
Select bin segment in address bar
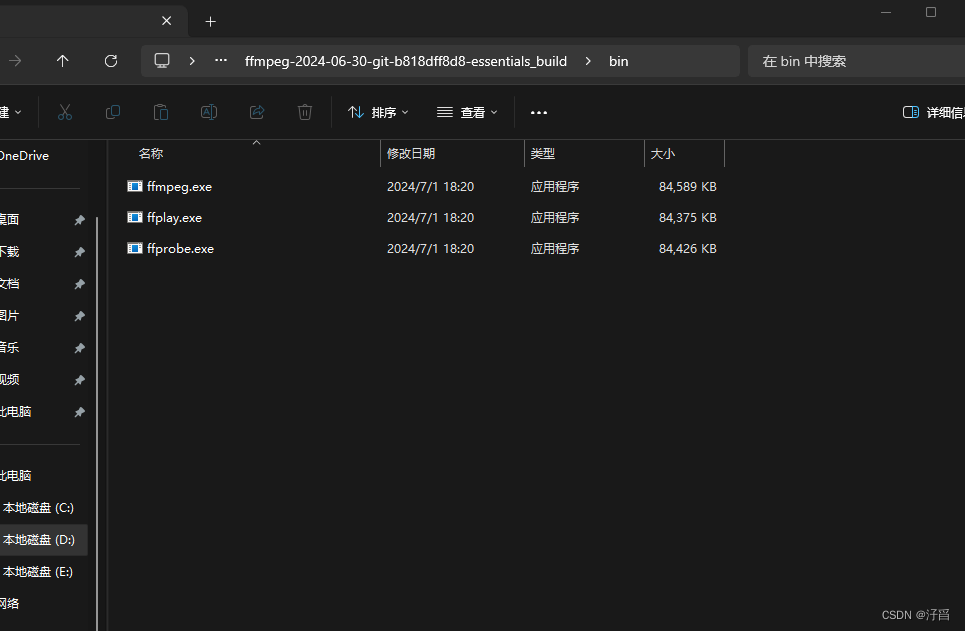tap(619, 62)
